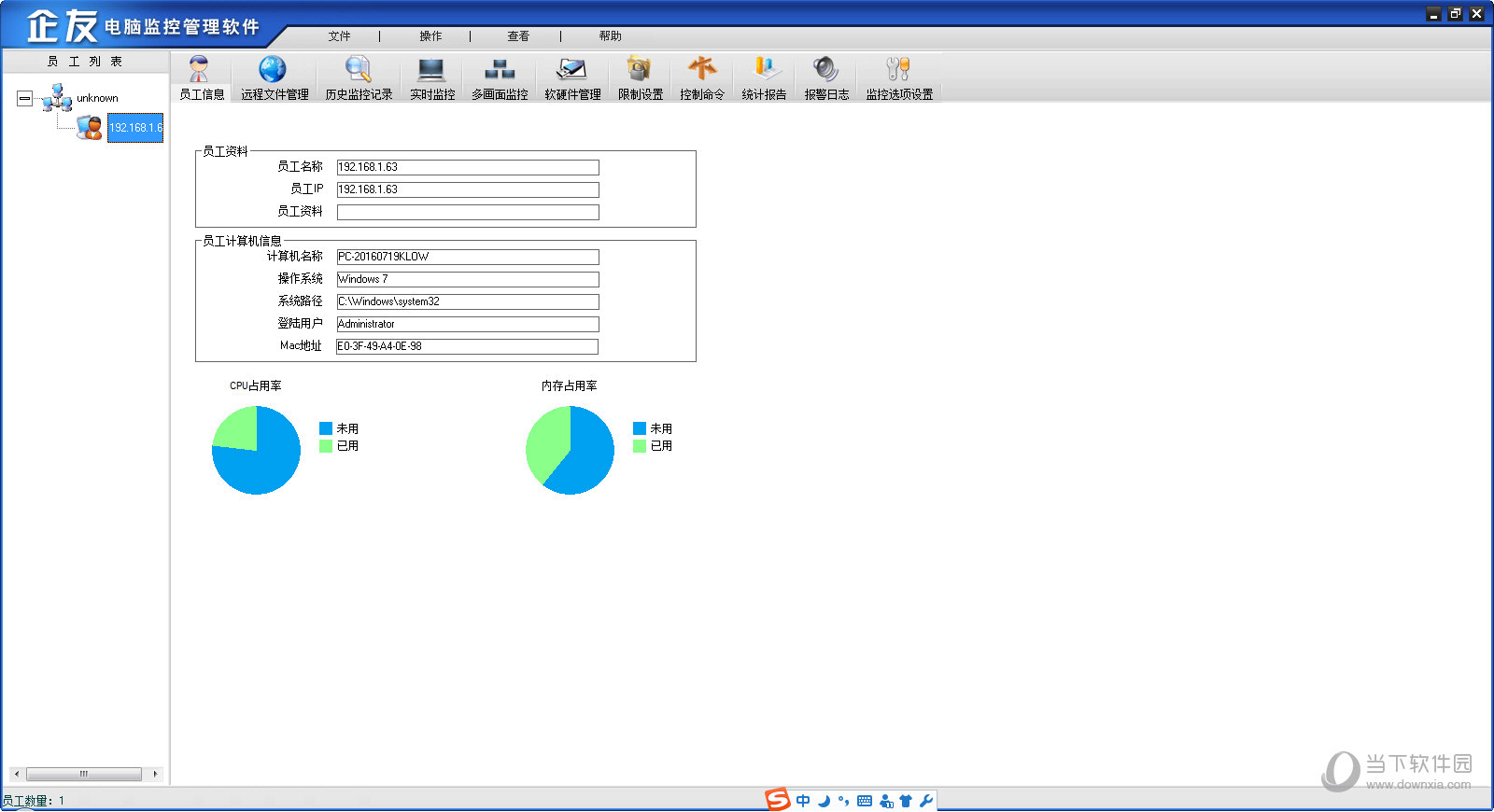
Task: Restore the application window size
Action: [1455, 14]
